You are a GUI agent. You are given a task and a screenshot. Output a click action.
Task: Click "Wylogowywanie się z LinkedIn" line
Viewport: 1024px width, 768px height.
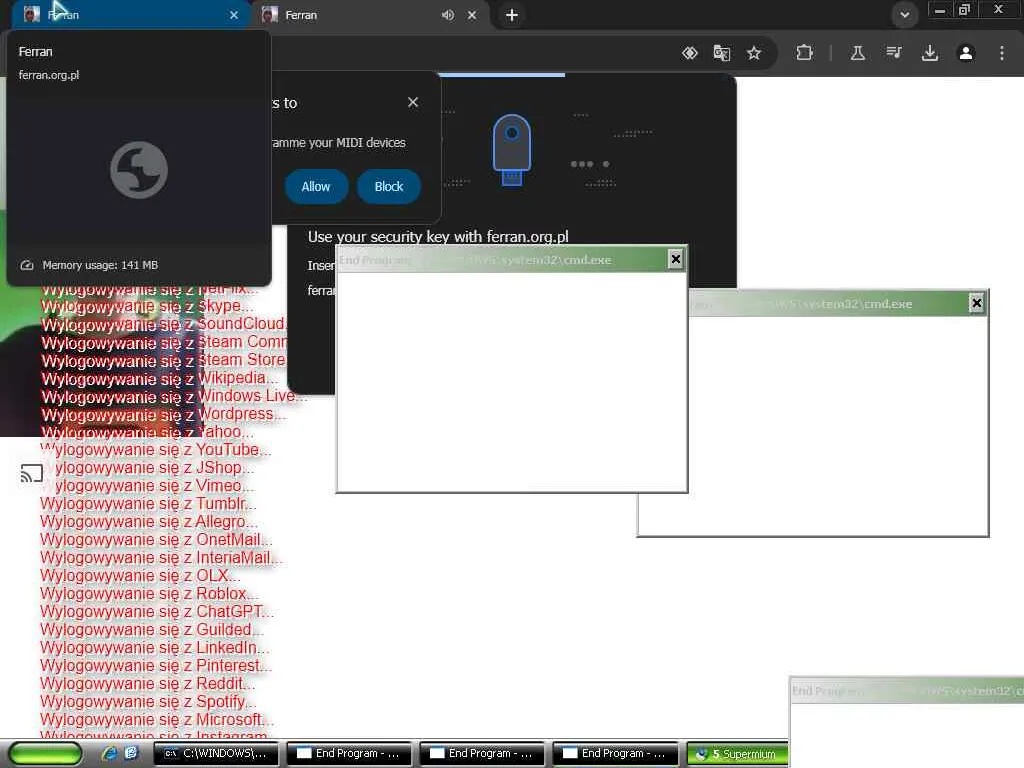[x=154, y=648]
